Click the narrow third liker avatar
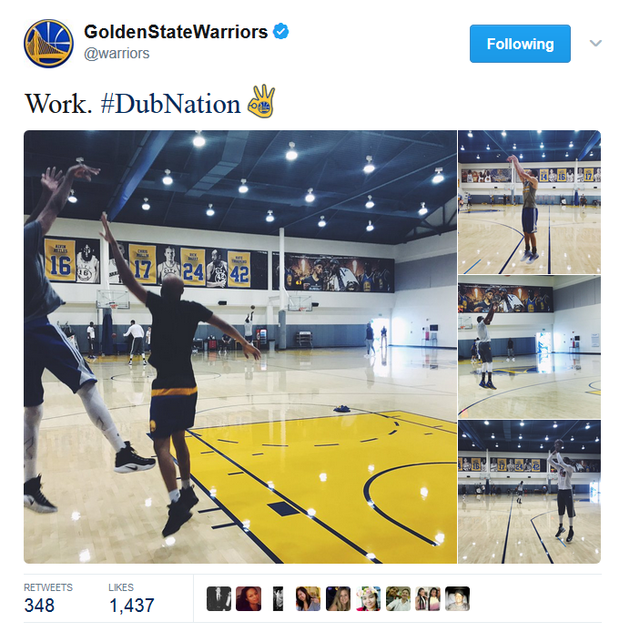 click(278, 599)
